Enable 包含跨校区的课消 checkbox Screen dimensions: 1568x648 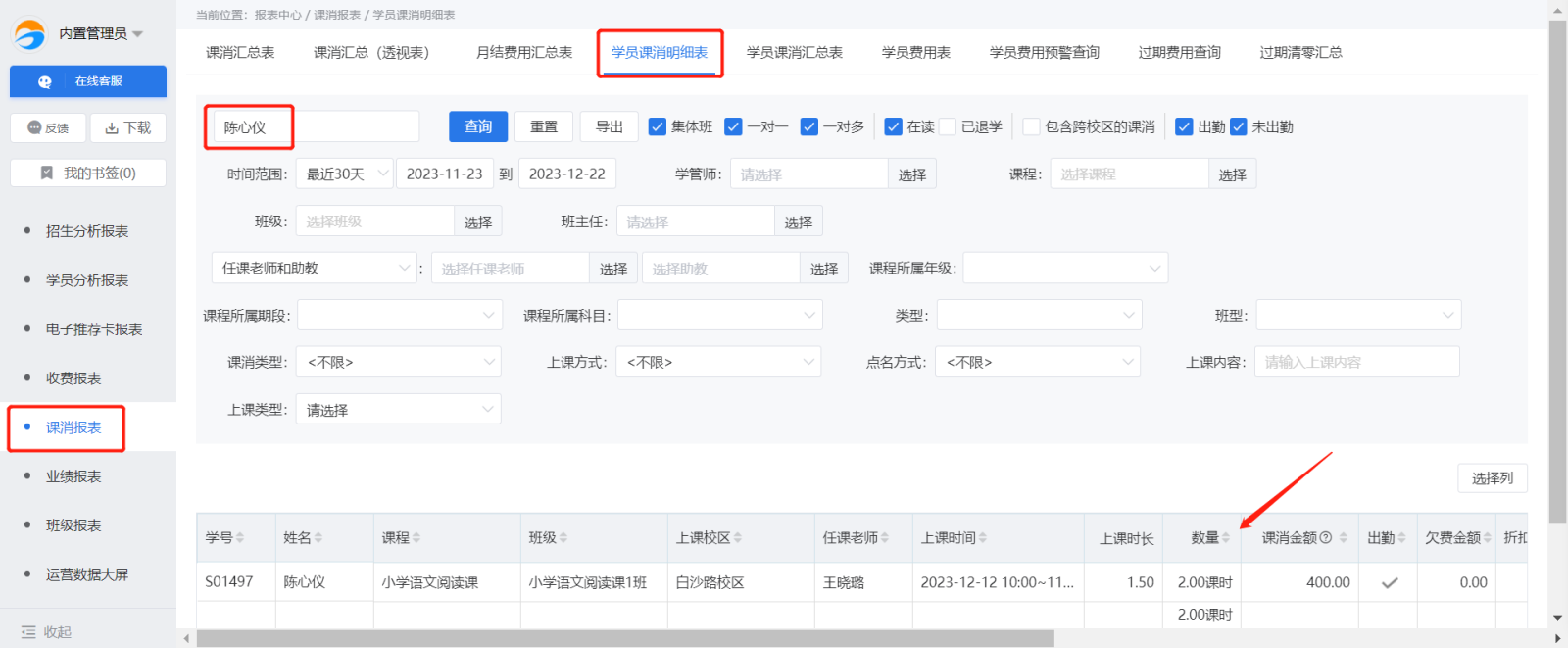coord(1031,126)
